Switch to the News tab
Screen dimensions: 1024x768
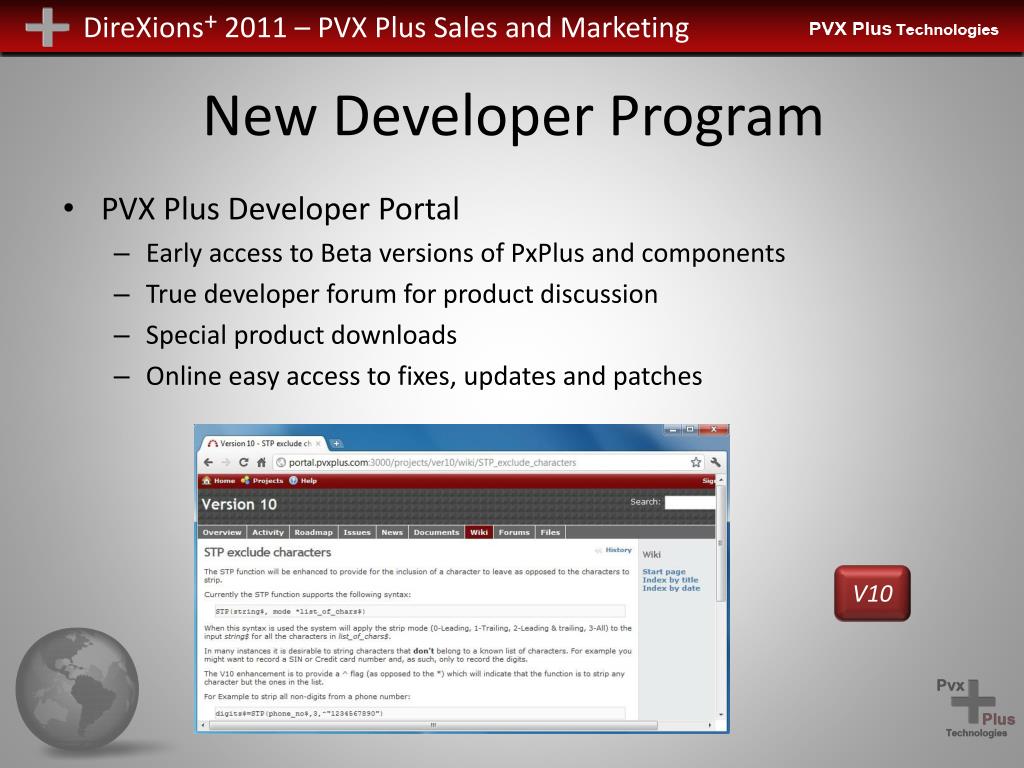[x=392, y=532]
